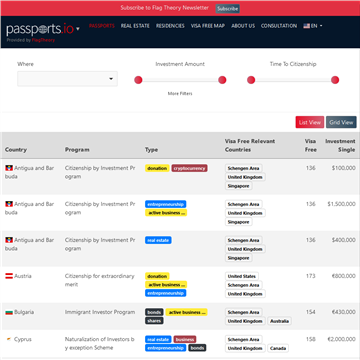Click the Austria flag icon

pos(9,276)
